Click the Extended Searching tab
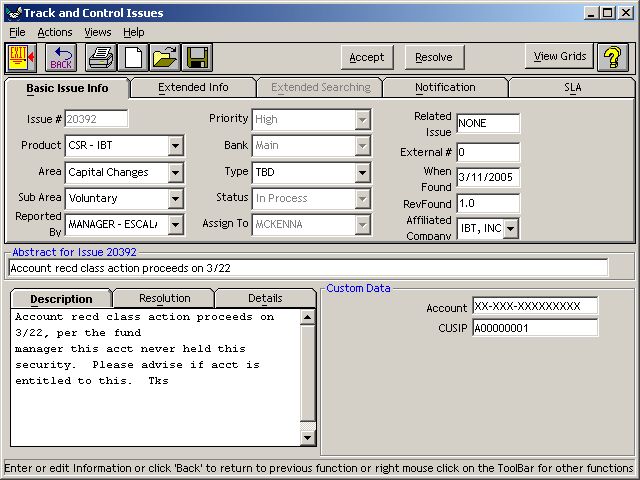The image size is (640, 480). 320,87
